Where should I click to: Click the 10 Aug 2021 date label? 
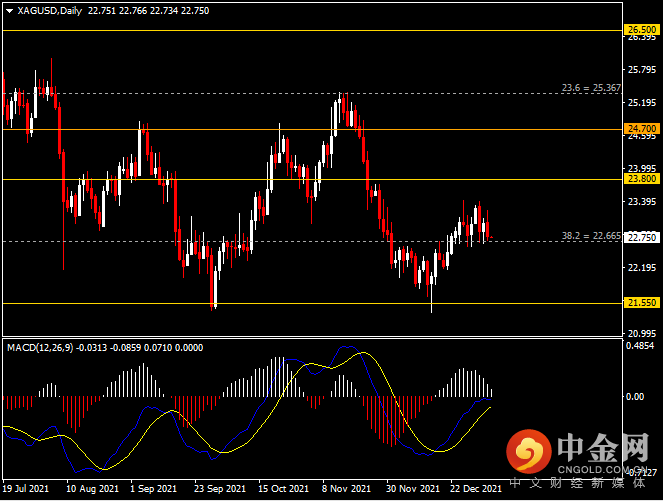(x=93, y=489)
